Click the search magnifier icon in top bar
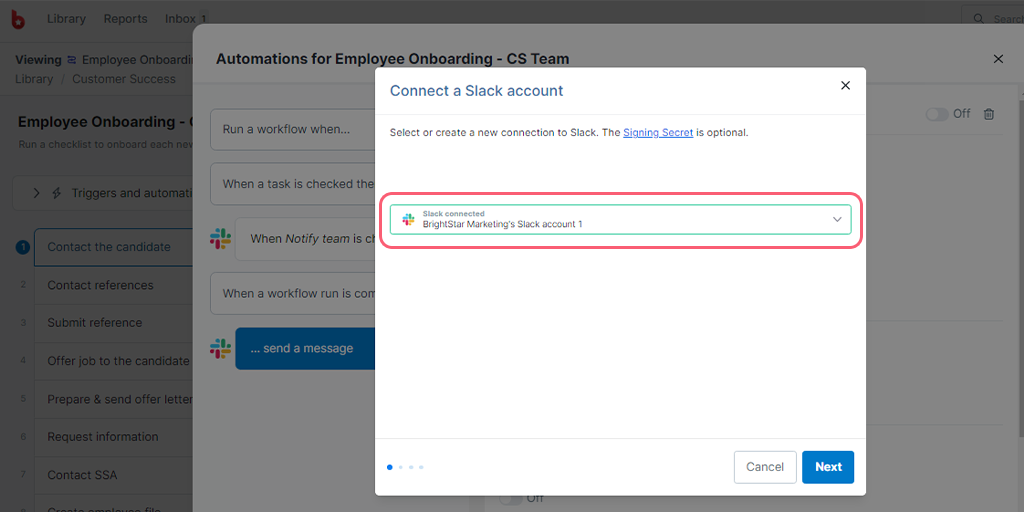This screenshot has width=1024, height=512. click(x=978, y=19)
